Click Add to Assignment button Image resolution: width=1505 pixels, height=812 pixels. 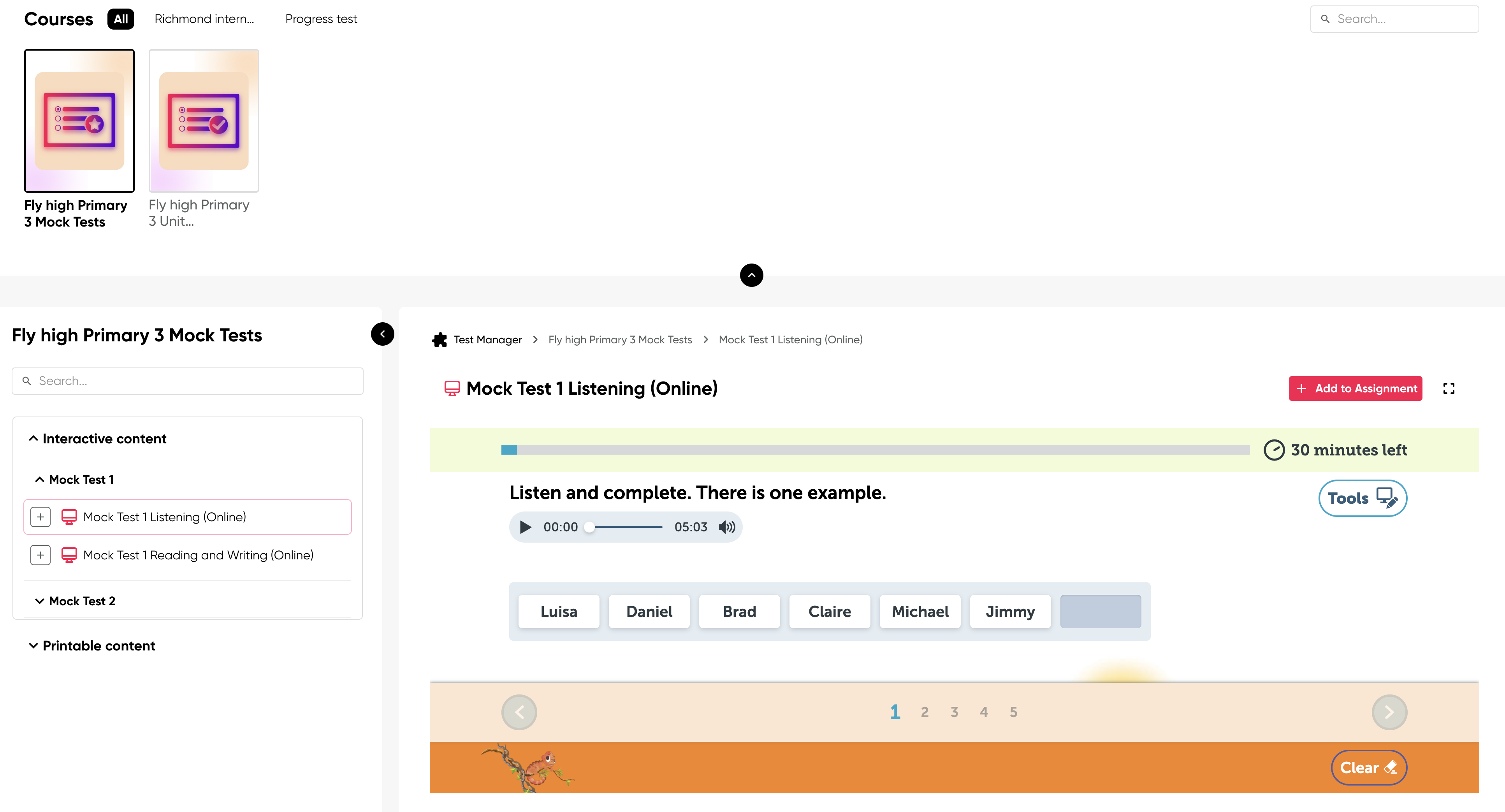[1356, 388]
